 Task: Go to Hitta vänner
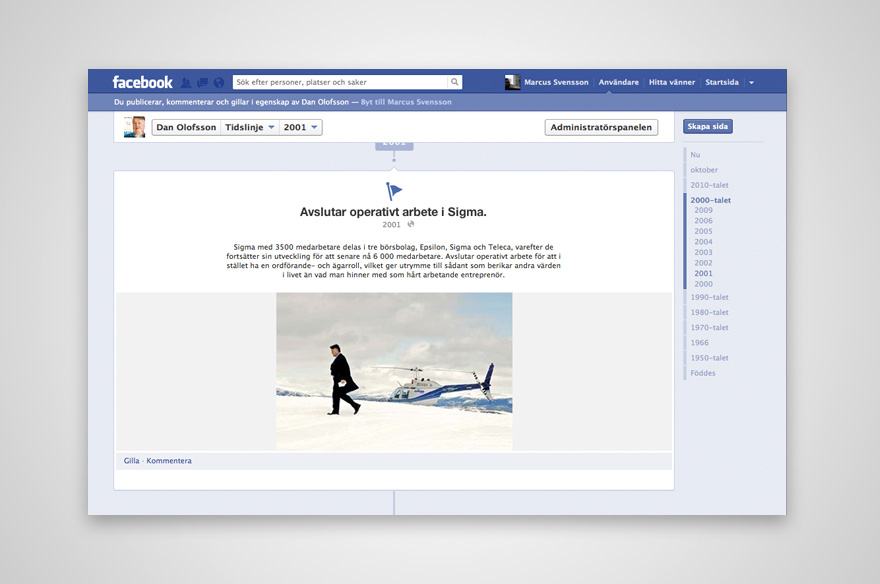672,82
